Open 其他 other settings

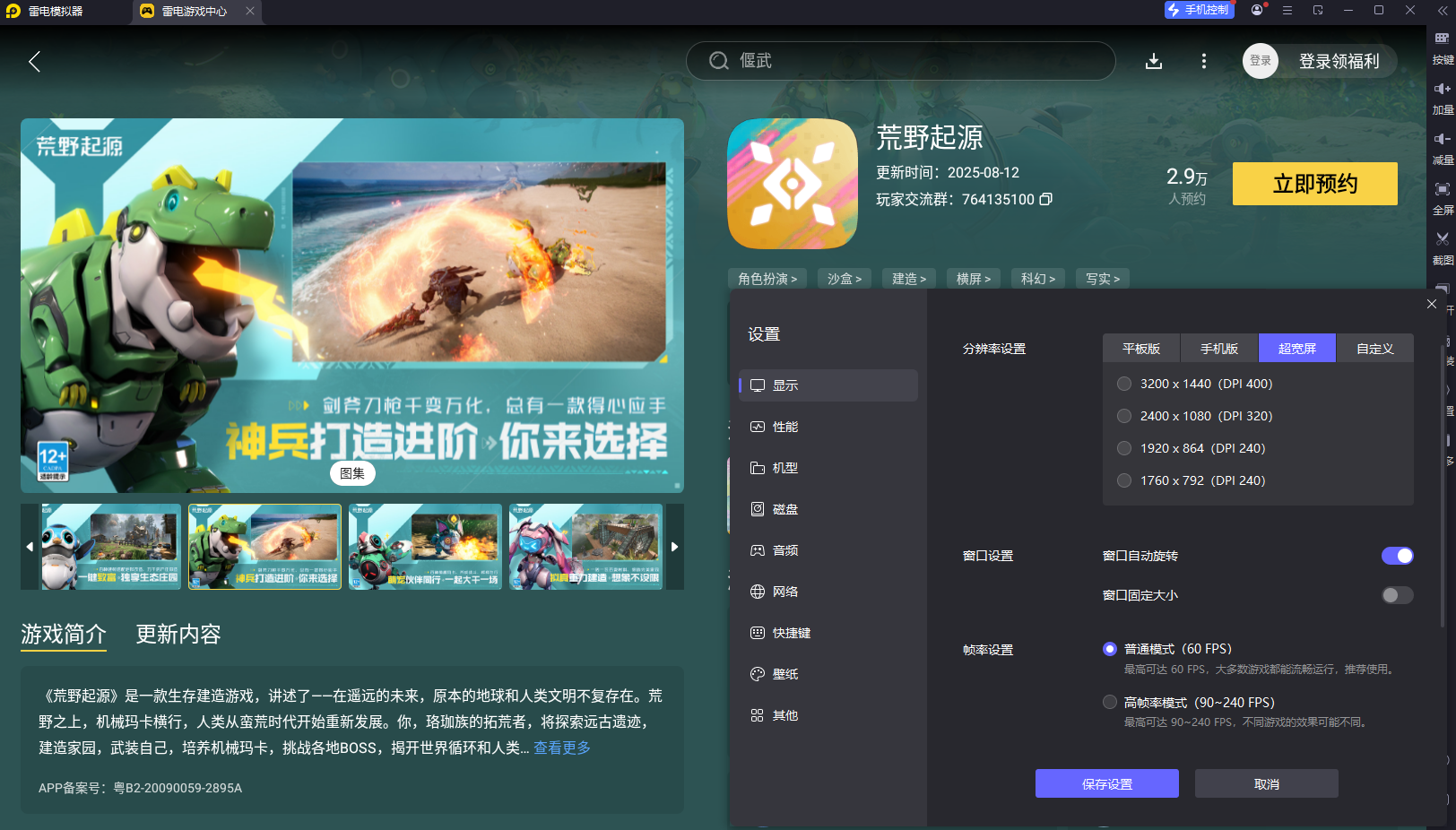(828, 715)
